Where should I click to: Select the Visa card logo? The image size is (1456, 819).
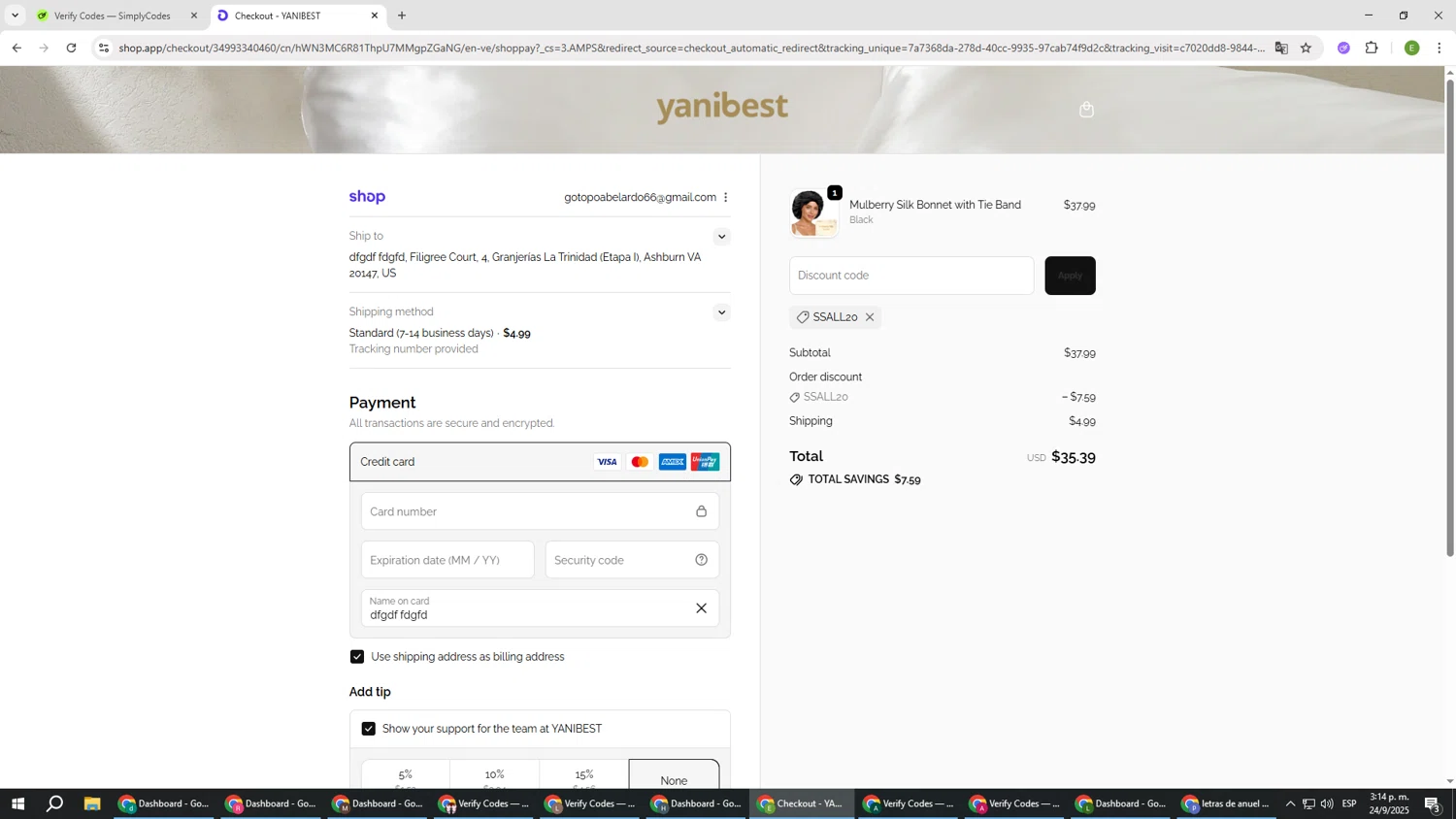607,462
